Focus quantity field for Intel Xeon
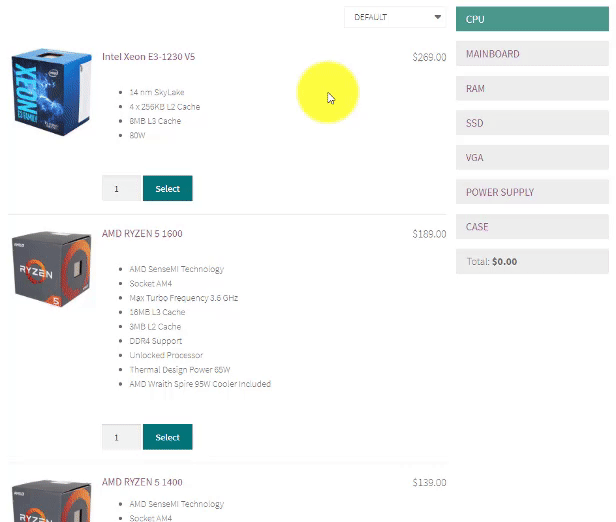This screenshot has height=522, width=616. coord(121,189)
